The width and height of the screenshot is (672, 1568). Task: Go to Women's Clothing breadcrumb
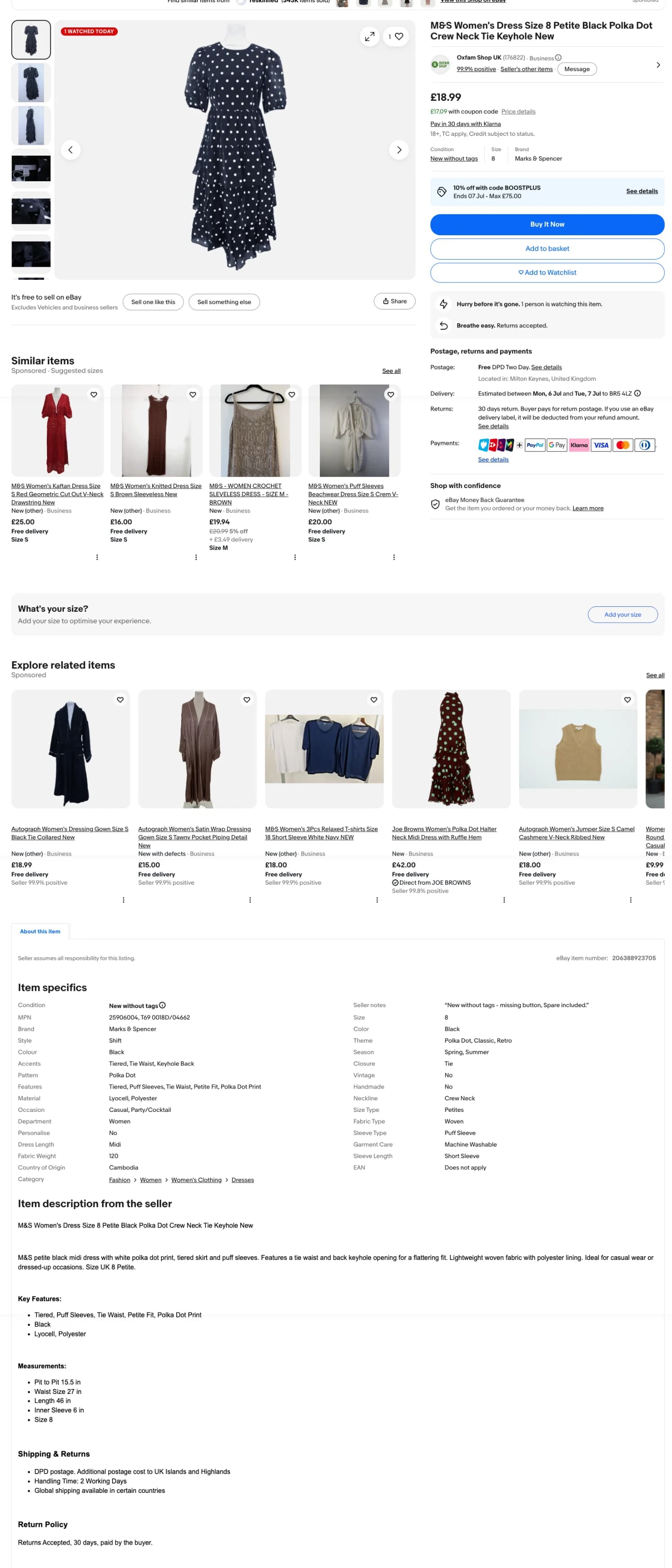(196, 1180)
